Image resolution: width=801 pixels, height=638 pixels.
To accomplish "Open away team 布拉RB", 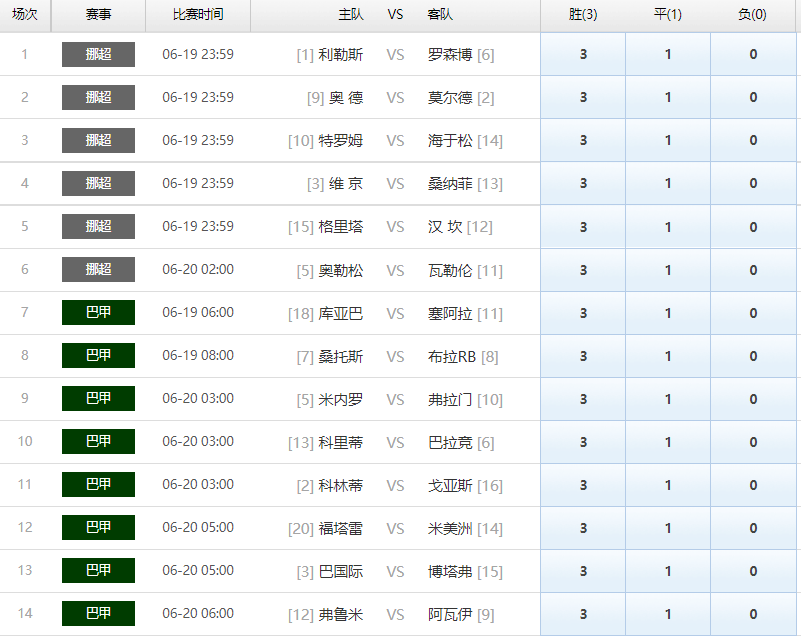I will click(452, 356).
